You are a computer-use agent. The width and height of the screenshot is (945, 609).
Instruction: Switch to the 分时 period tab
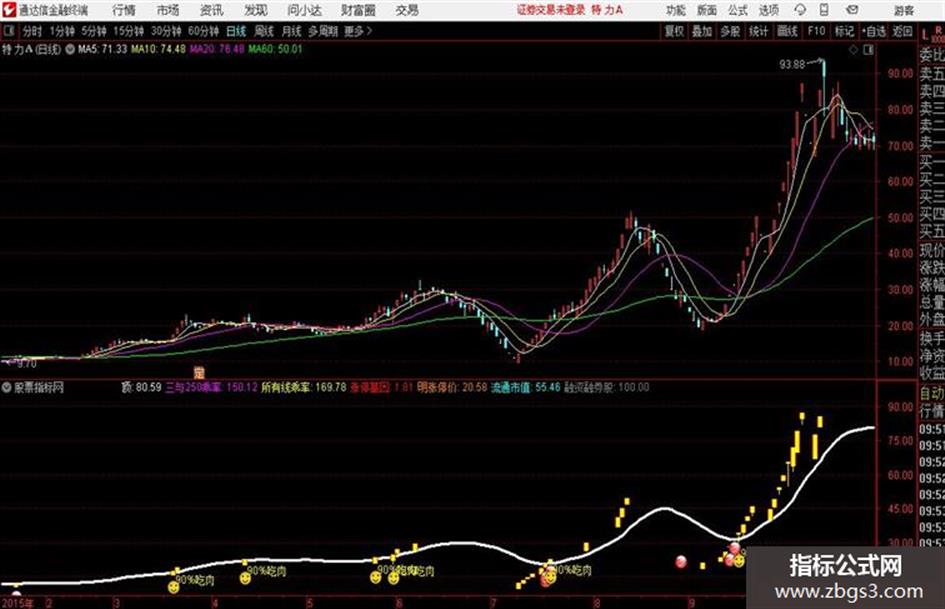point(32,31)
